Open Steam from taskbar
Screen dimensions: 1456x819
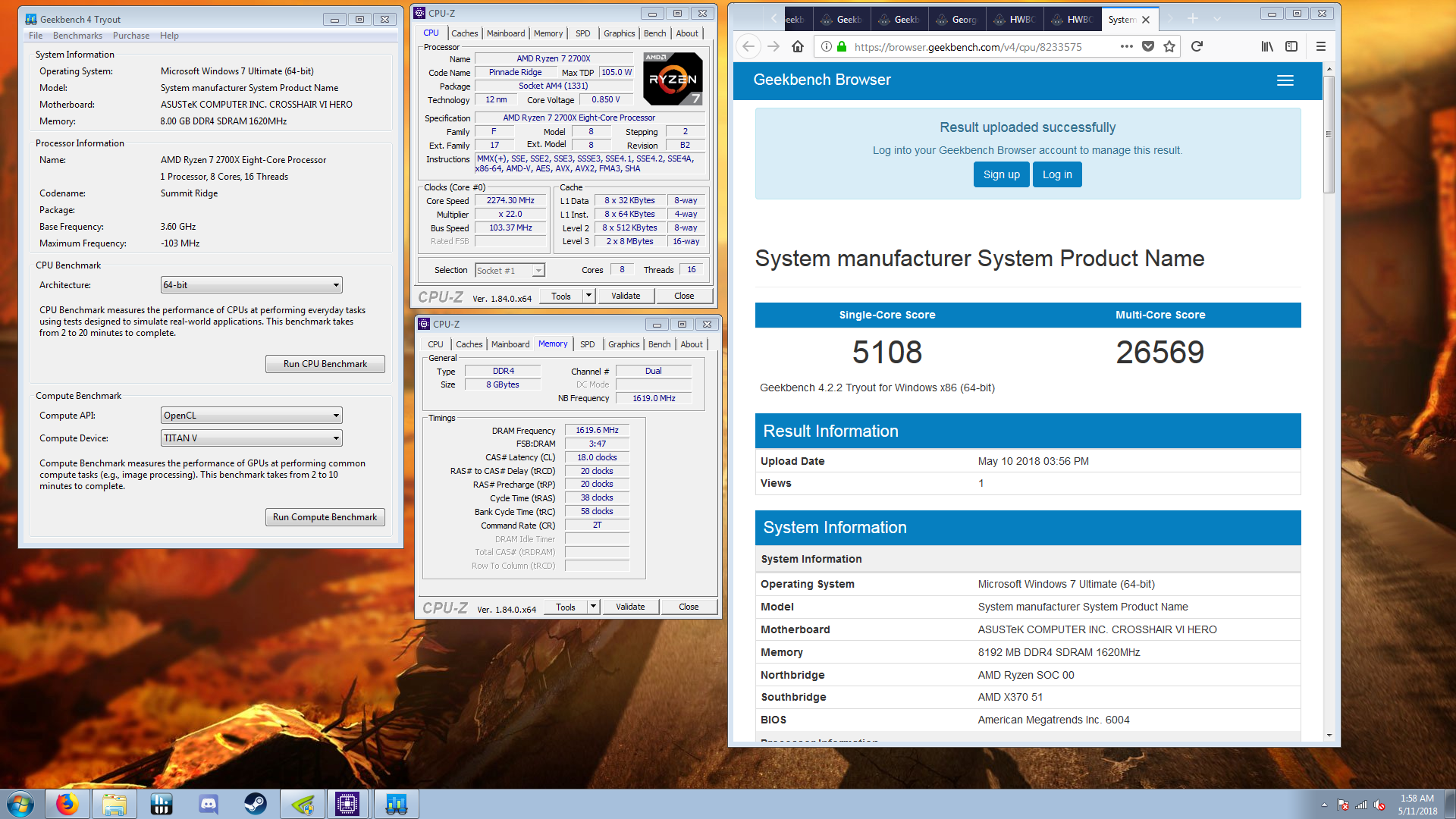(256, 804)
